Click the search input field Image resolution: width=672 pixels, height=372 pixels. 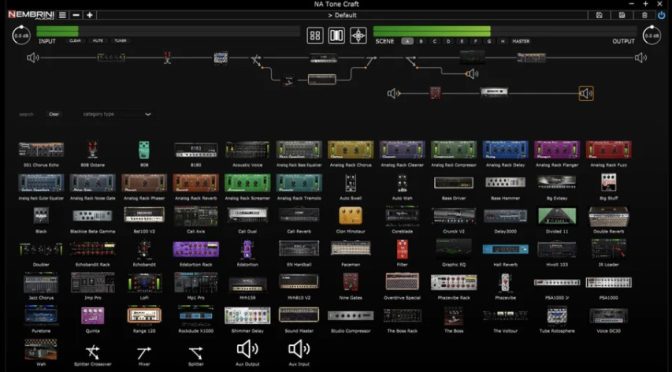[30, 114]
